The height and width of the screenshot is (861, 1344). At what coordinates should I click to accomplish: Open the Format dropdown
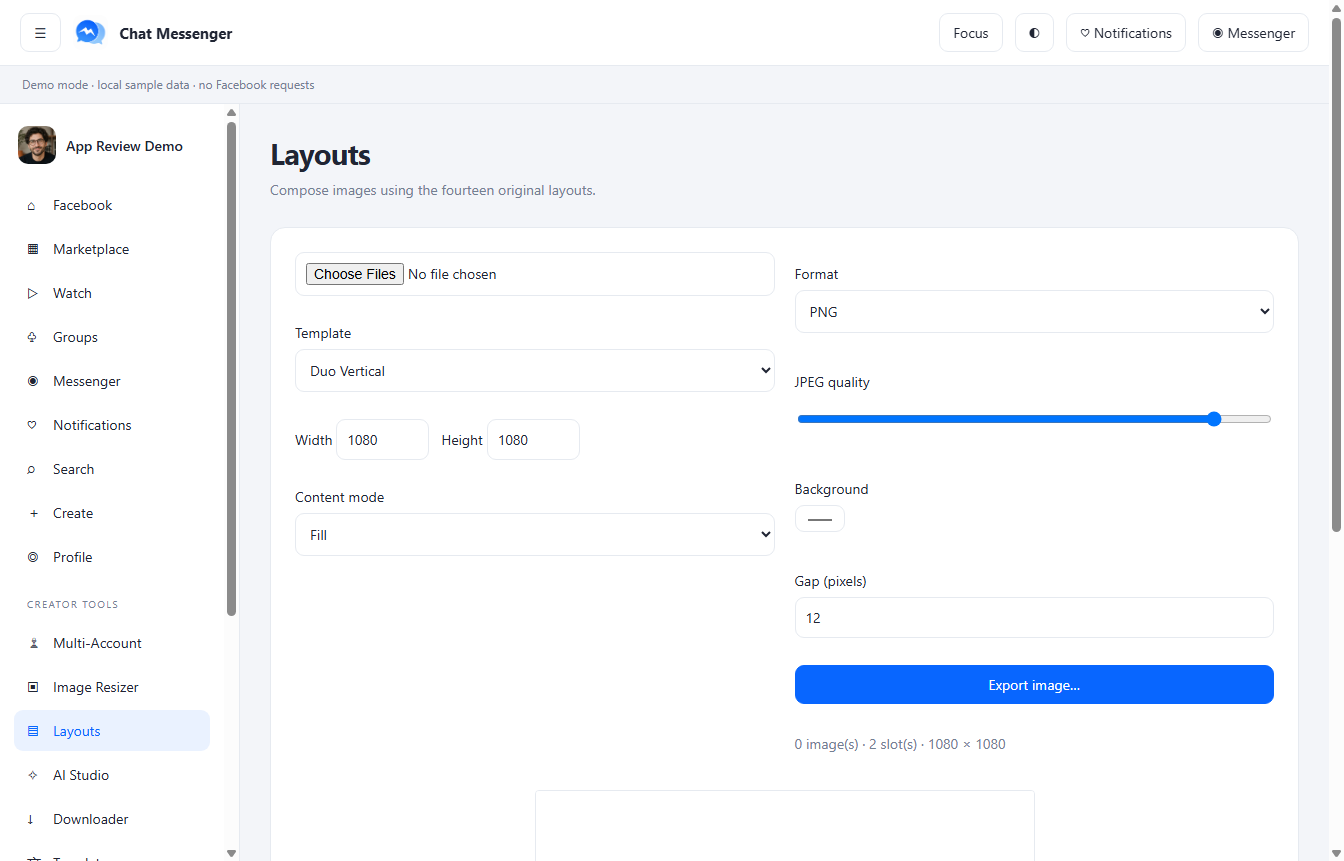(1034, 311)
